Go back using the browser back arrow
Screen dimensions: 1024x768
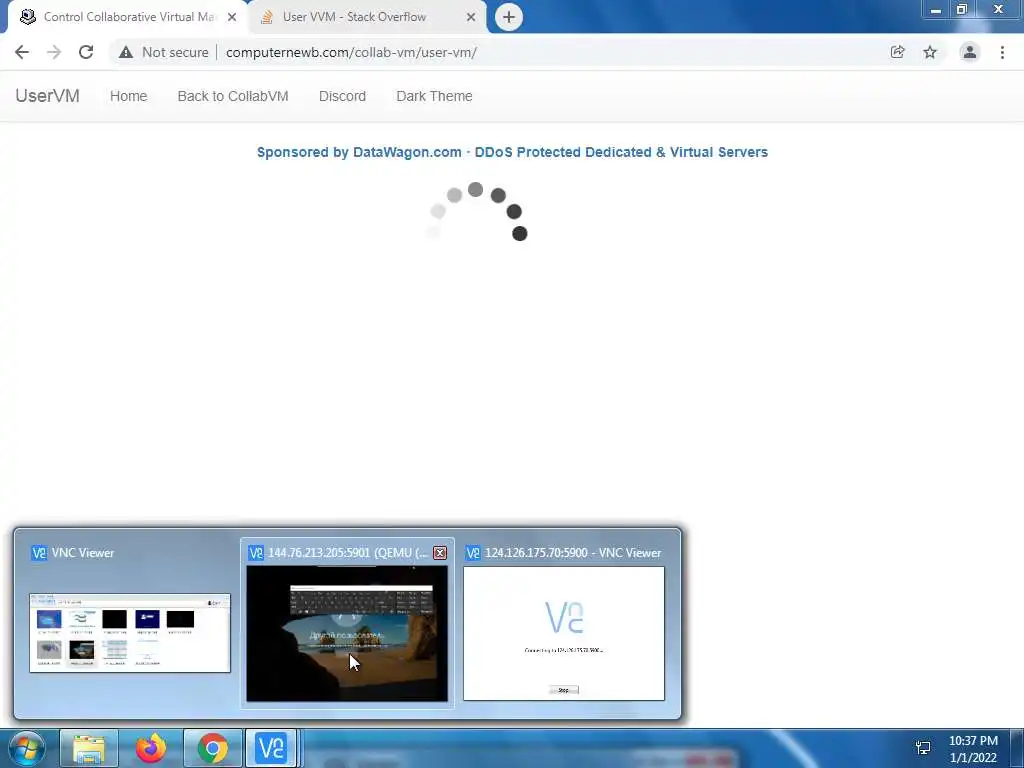pyautogui.click(x=22, y=52)
